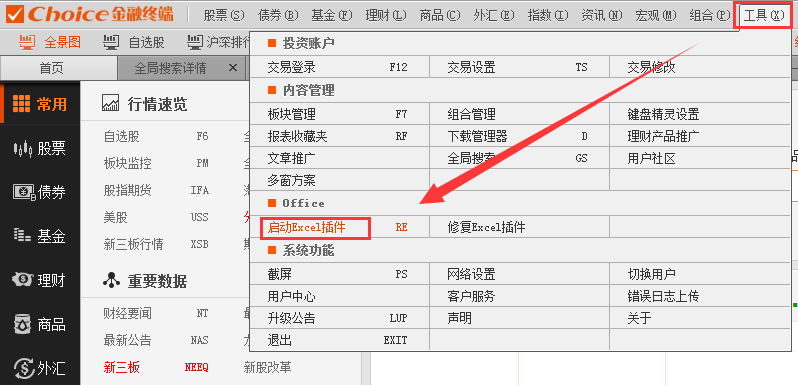The width and height of the screenshot is (798, 385).
Task: Open 常用 grid icon in sidebar
Action: [x=21, y=104]
